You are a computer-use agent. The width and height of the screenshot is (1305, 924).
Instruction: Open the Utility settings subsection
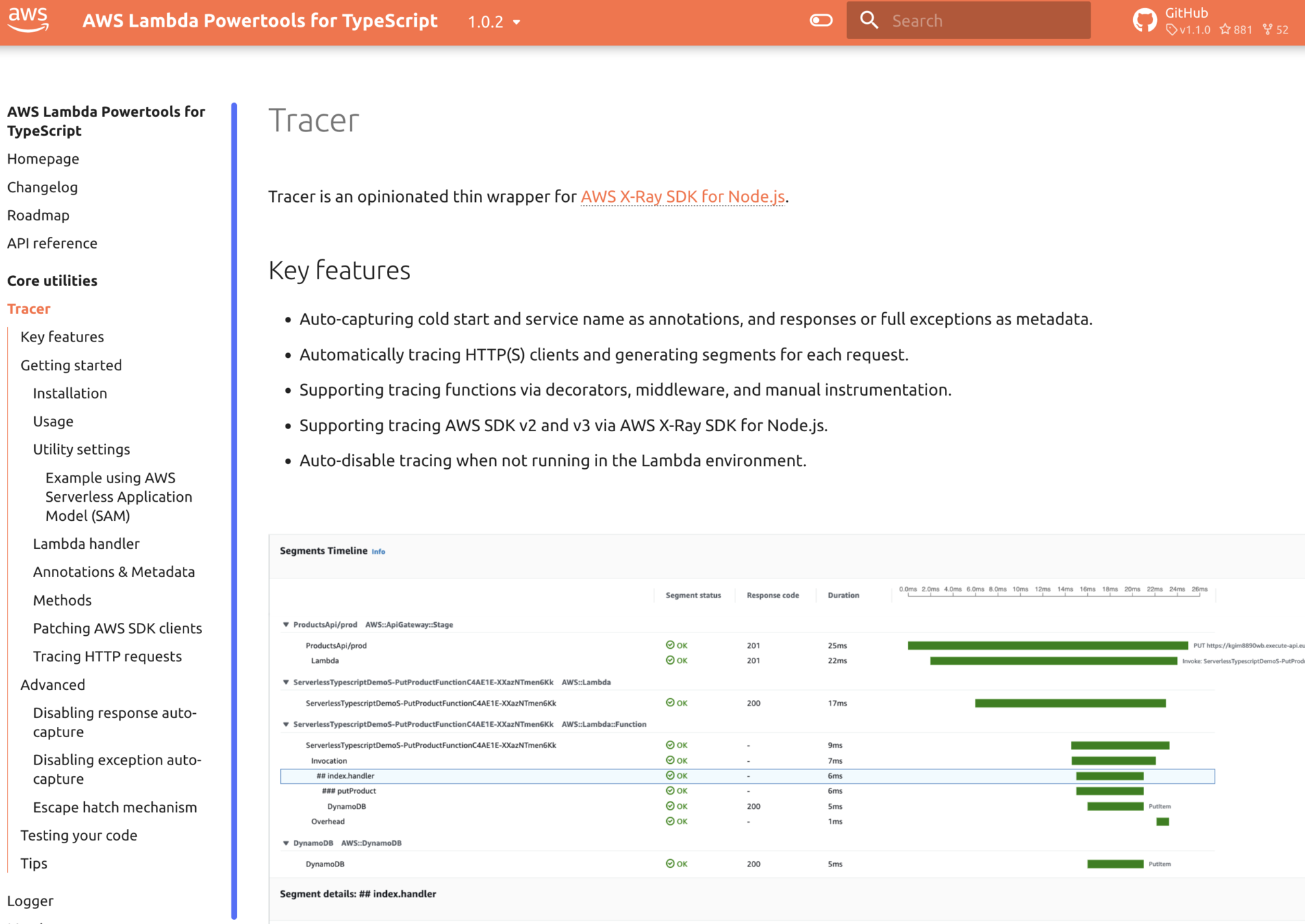tap(81, 449)
